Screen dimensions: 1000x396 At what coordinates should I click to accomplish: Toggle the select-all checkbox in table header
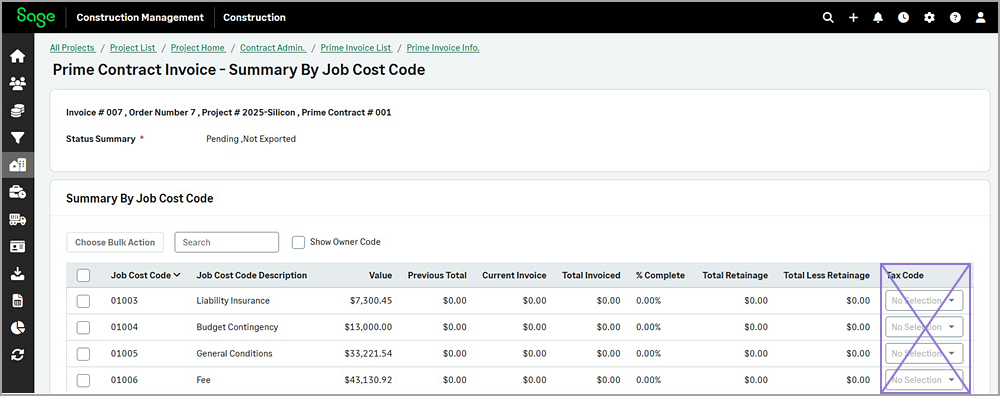(x=83, y=275)
